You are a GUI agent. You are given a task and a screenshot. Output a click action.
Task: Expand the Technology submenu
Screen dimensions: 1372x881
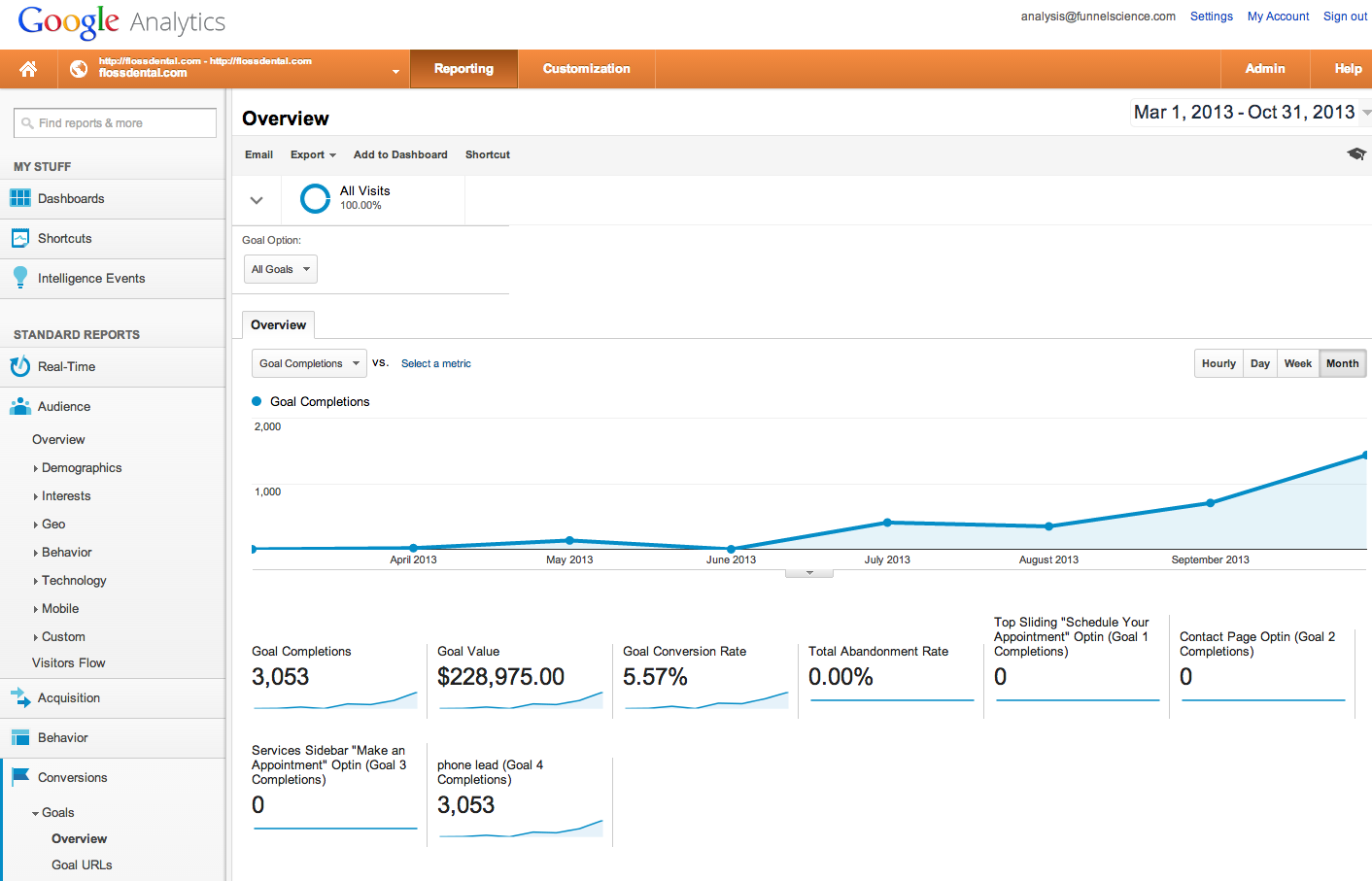tap(36, 581)
